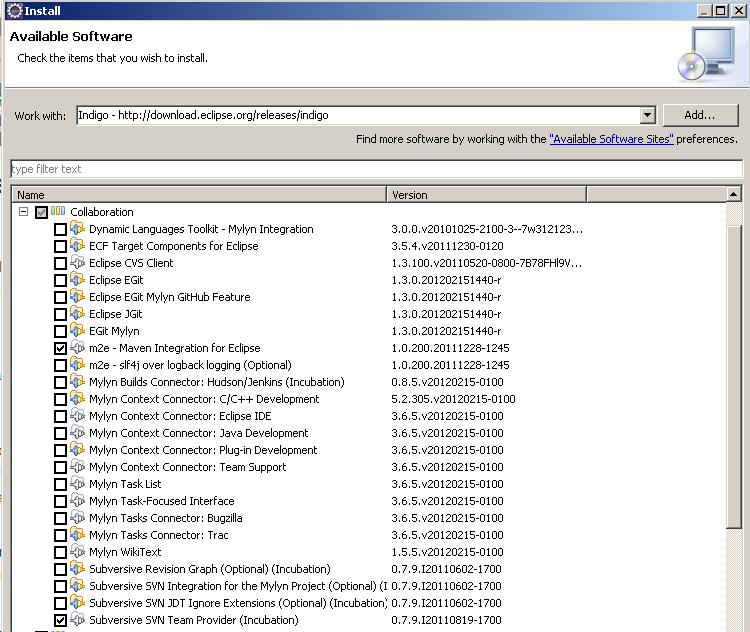Image resolution: width=750 pixels, height=632 pixels.
Task: Open the Work with dropdown arrow
Action: (x=647, y=115)
